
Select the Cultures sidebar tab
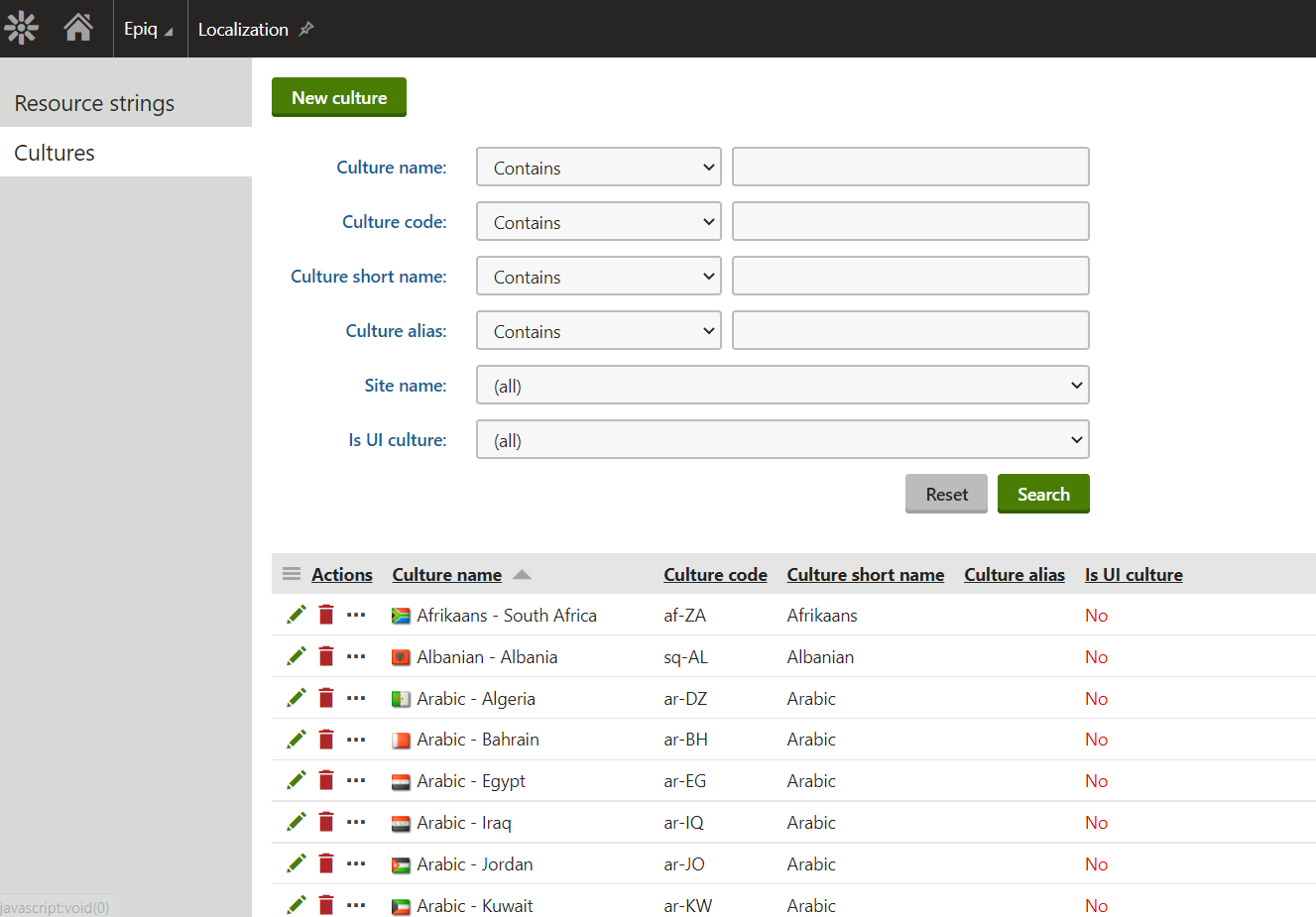click(55, 153)
